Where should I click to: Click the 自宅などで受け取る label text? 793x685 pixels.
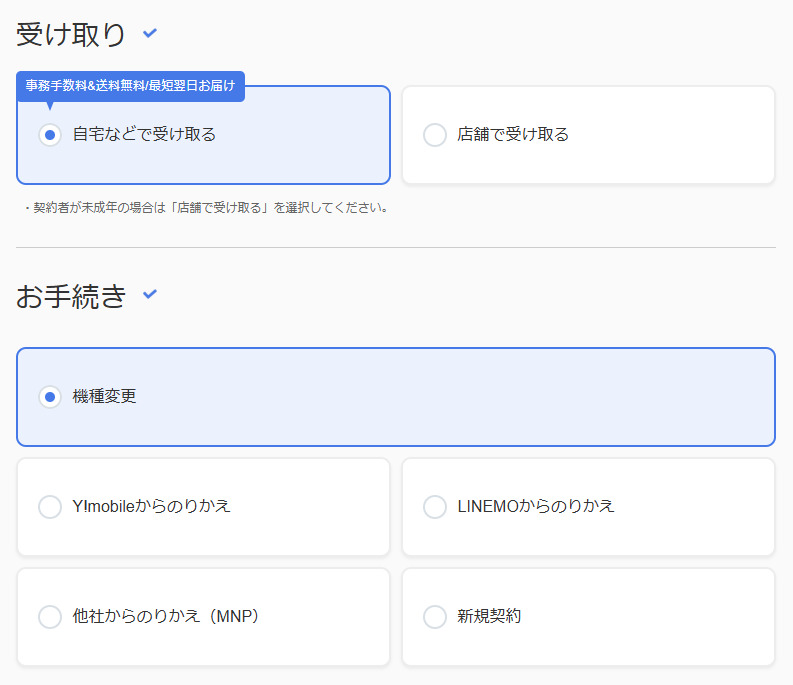coord(144,135)
